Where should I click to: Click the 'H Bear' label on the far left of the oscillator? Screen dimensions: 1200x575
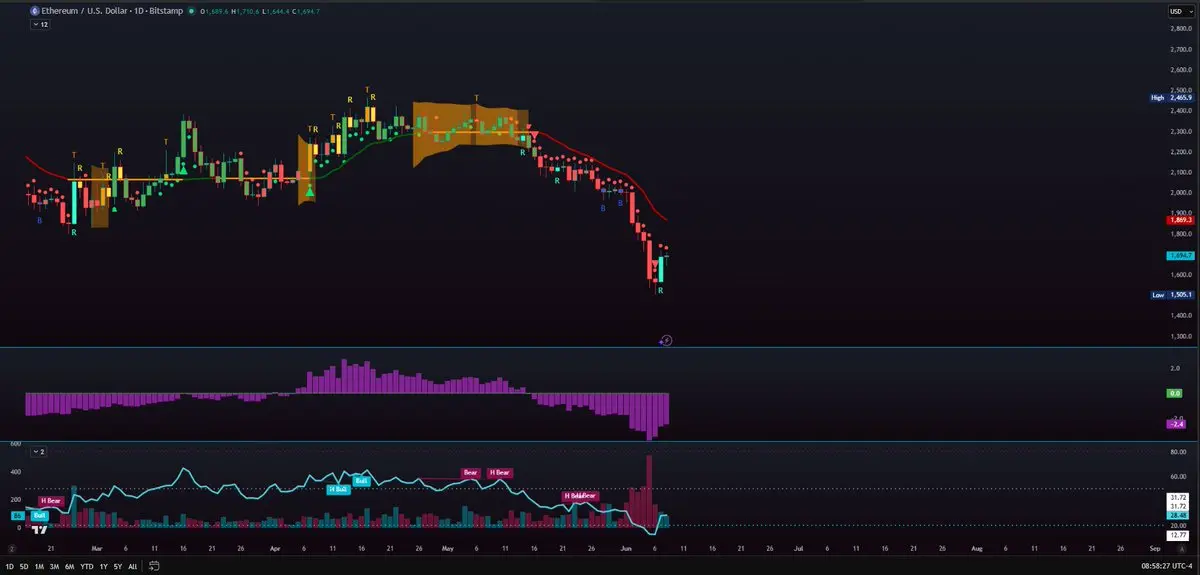coord(52,500)
